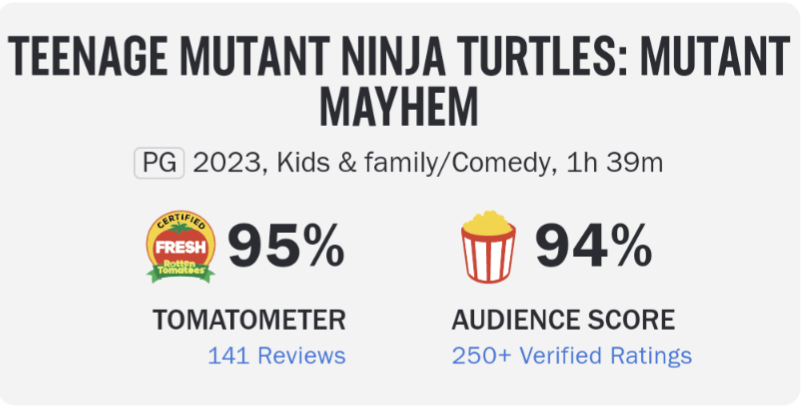Click the white FRESH text on the tomato
Viewport: 807px width, 409px height.
click(181, 247)
